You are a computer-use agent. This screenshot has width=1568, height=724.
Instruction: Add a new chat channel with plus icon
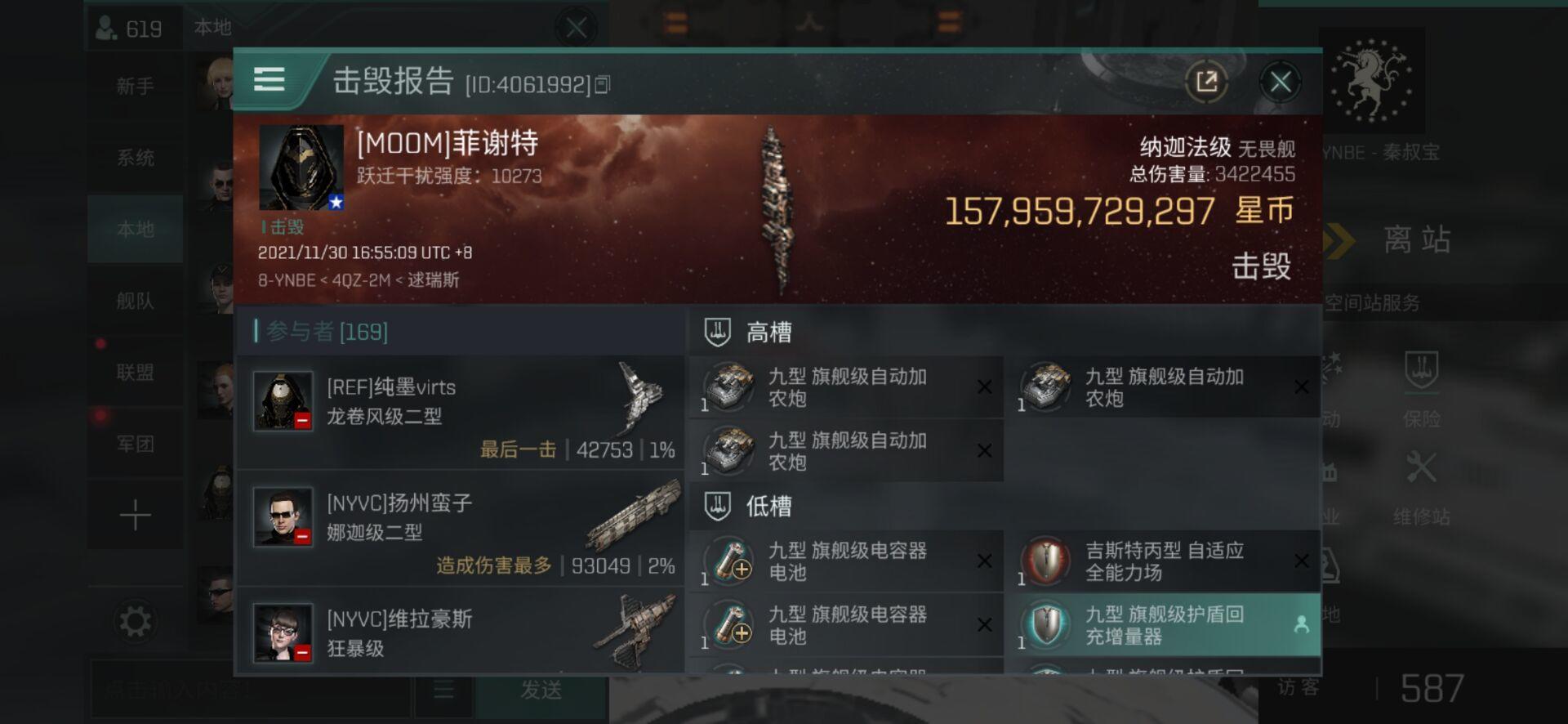[x=135, y=516]
